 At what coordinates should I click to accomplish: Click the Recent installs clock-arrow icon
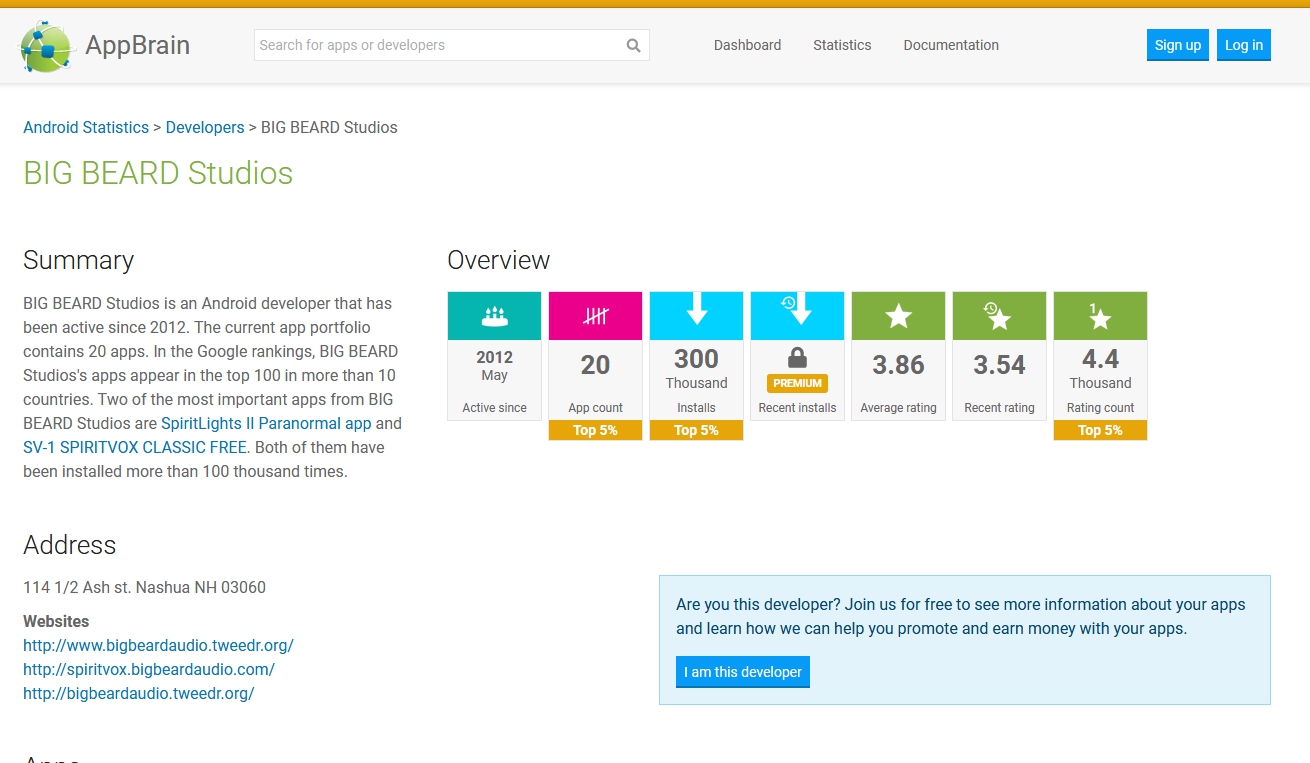[797, 309]
